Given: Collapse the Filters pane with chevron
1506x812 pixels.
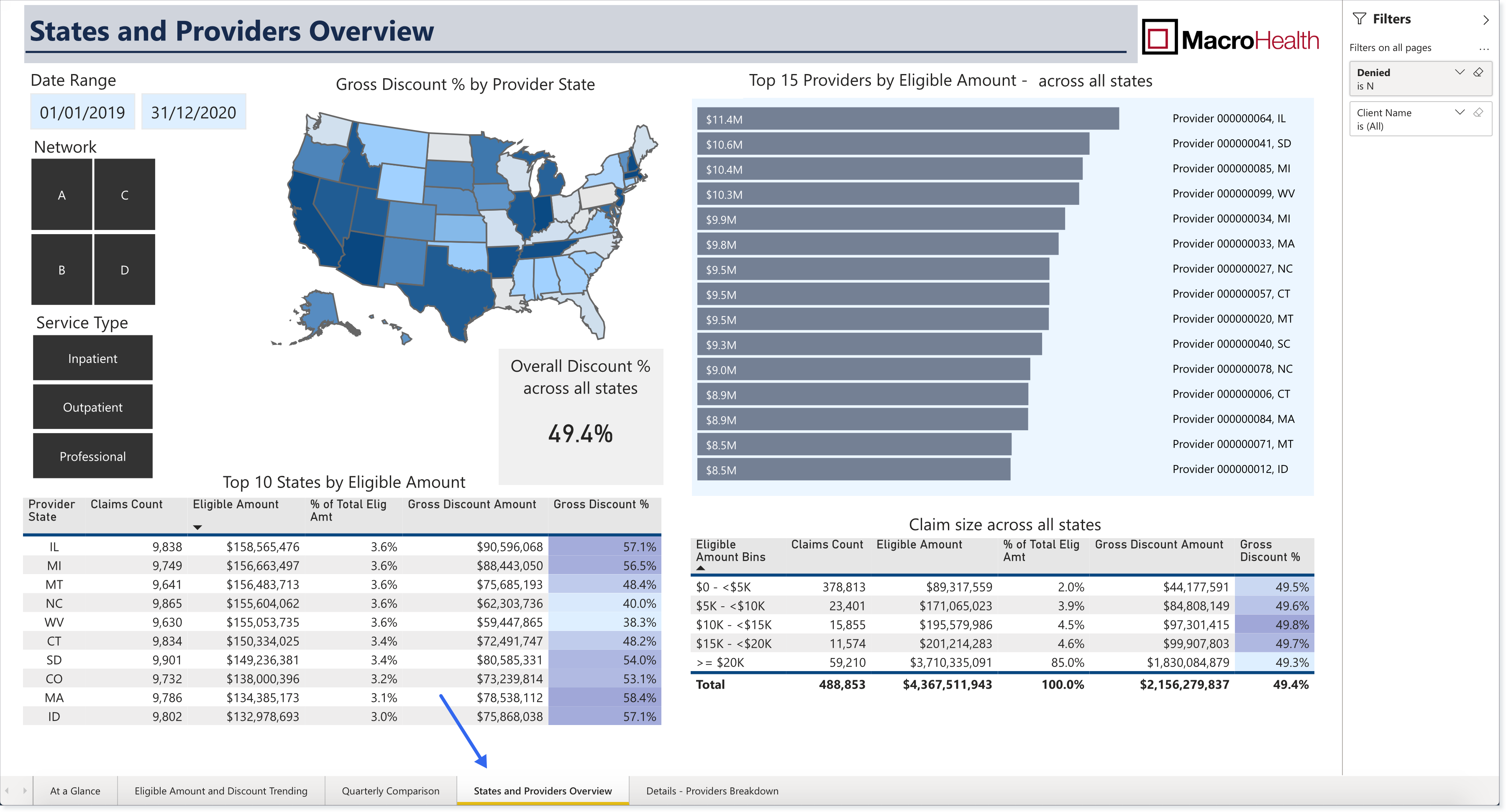Looking at the screenshot, I should [x=1486, y=20].
